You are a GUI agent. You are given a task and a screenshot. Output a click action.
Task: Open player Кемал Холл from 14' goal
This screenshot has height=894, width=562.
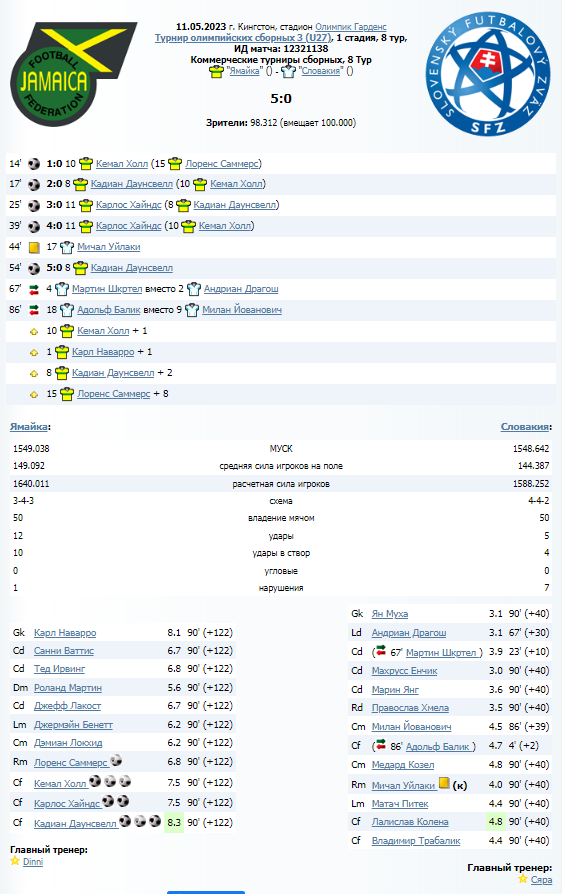(x=122, y=164)
